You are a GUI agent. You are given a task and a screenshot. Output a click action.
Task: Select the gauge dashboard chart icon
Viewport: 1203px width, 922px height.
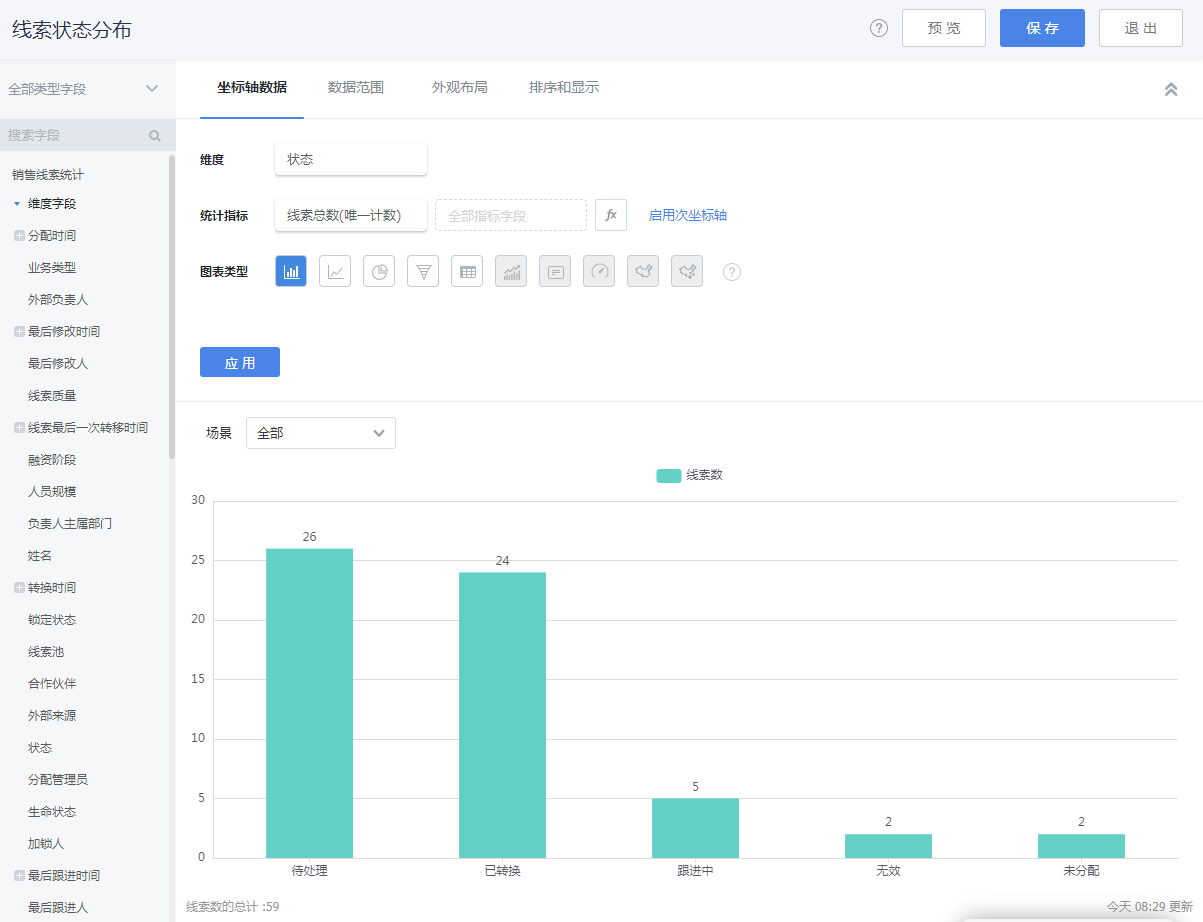[599, 271]
